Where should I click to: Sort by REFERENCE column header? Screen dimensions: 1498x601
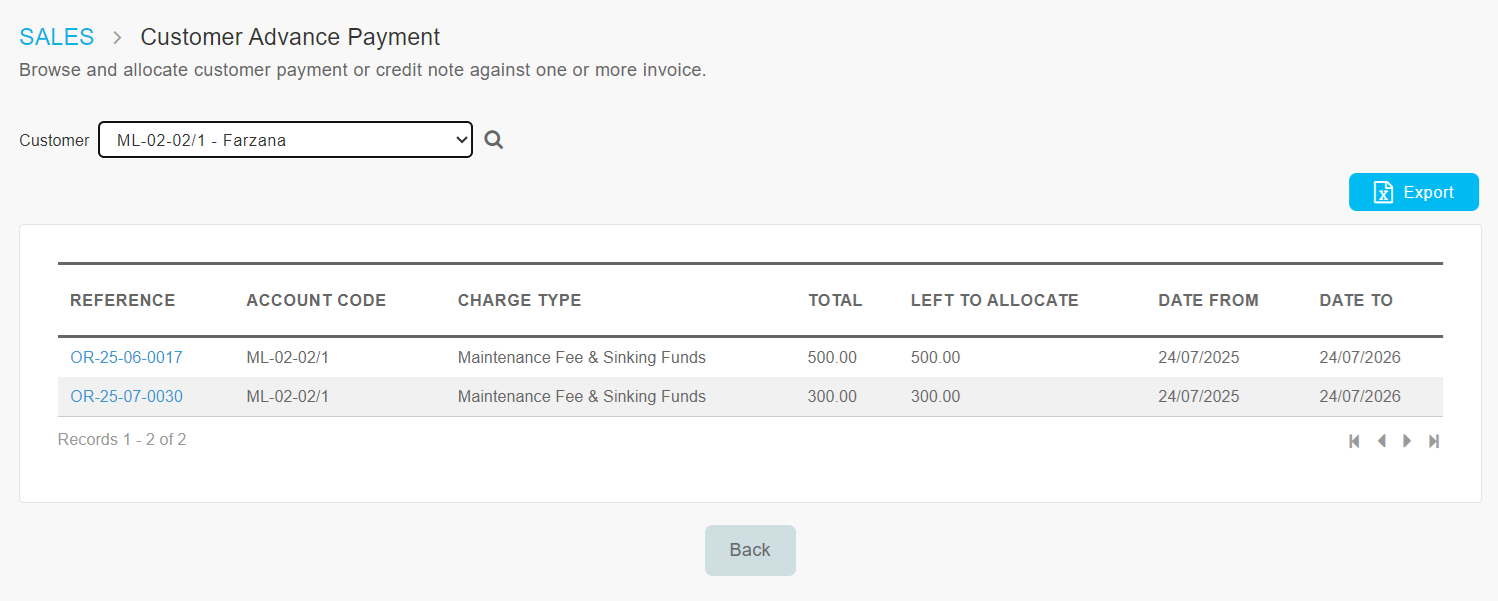[x=122, y=300]
